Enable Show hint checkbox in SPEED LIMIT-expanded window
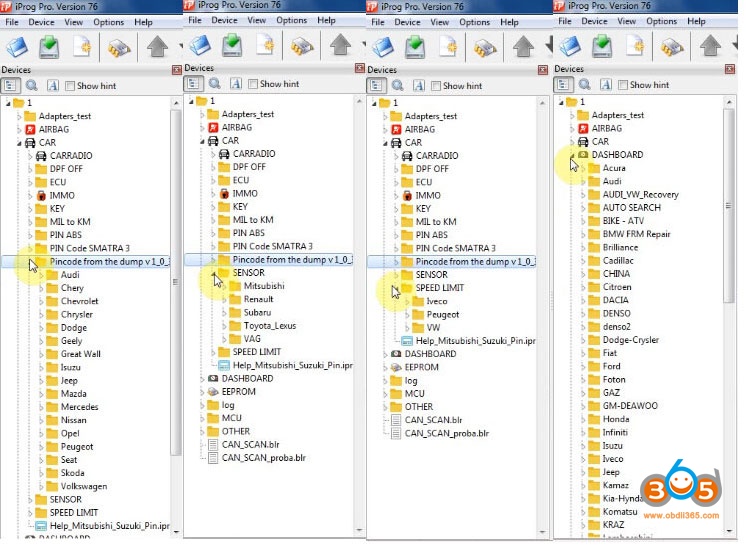 436,86
